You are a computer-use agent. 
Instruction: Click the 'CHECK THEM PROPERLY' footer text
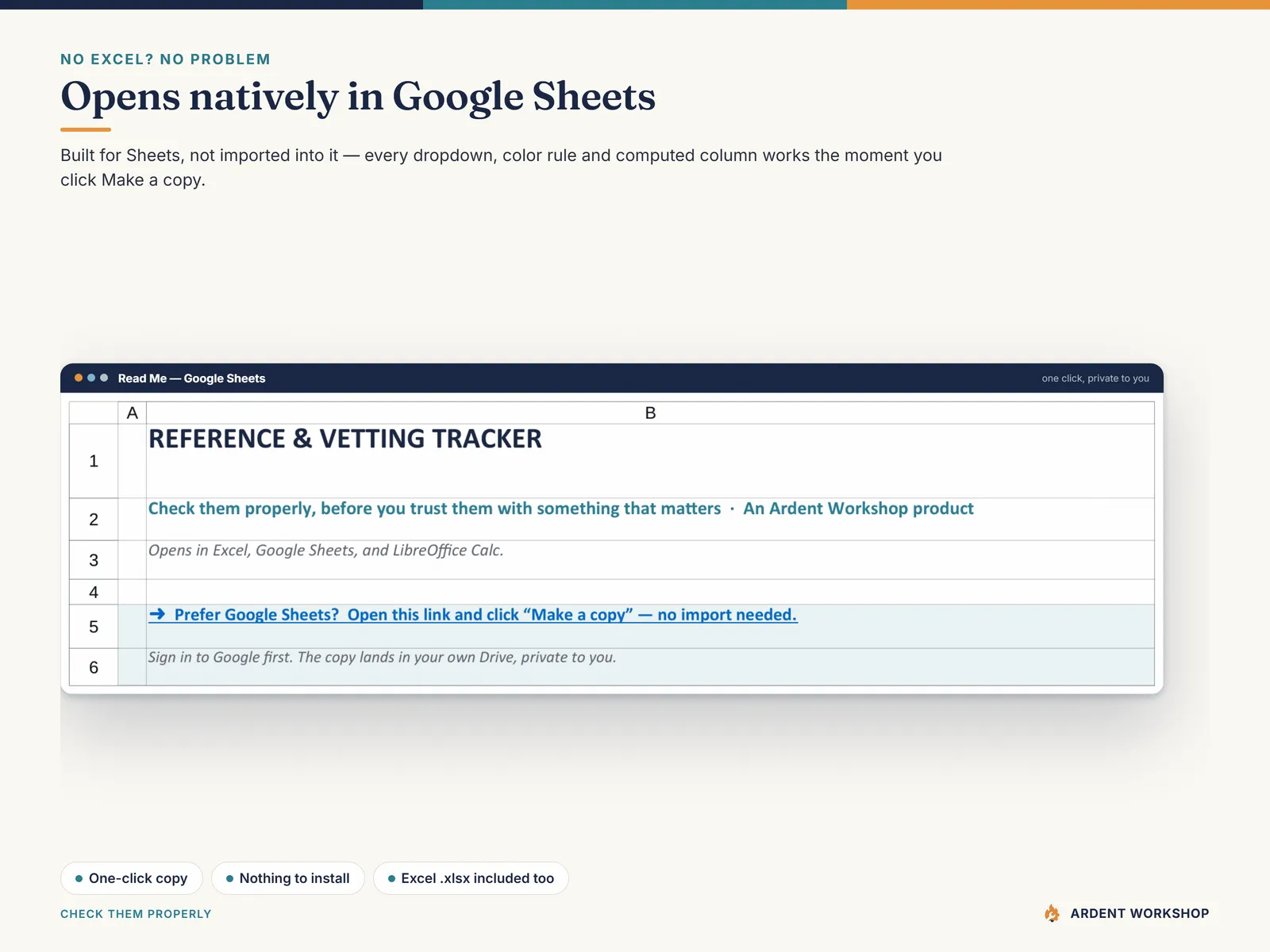(x=136, y=914)
